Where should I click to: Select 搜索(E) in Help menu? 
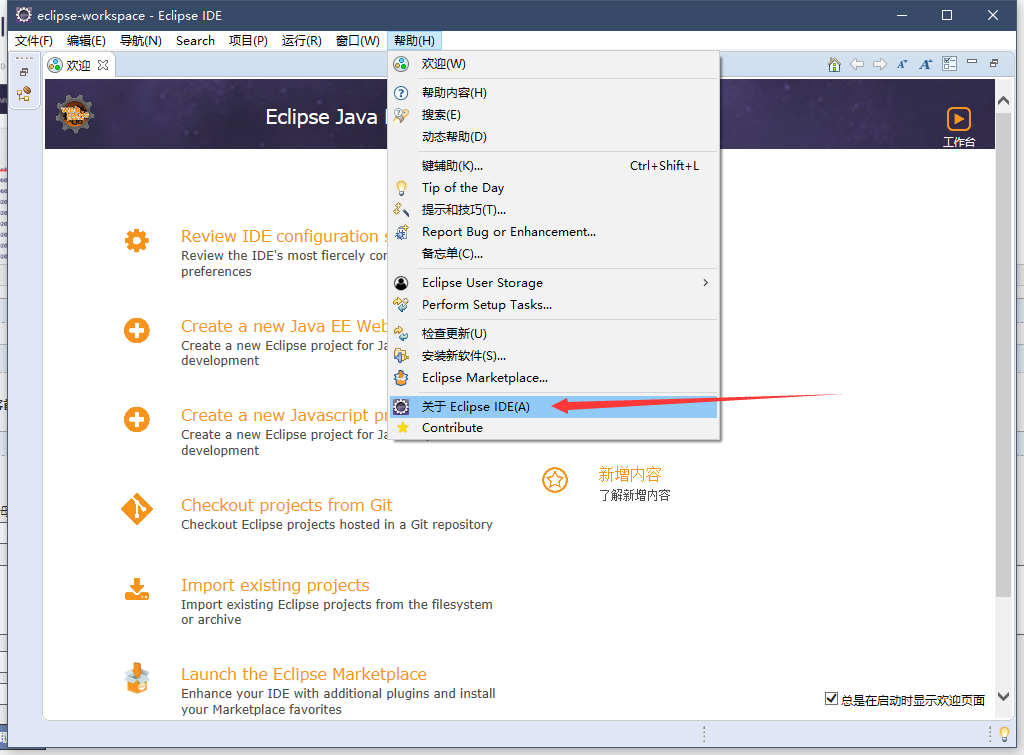coord(554,115)
